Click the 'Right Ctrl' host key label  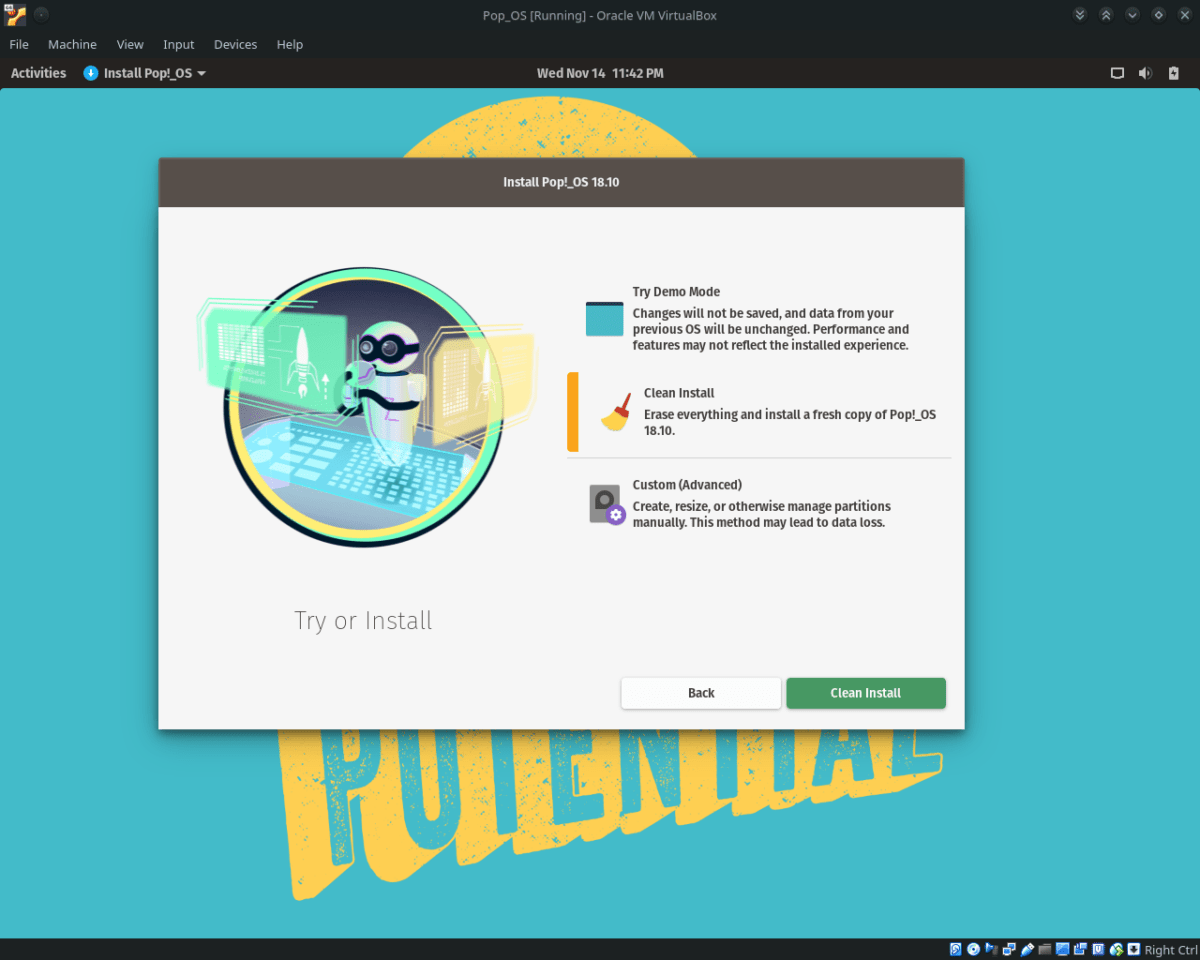tap(1171, 949)
